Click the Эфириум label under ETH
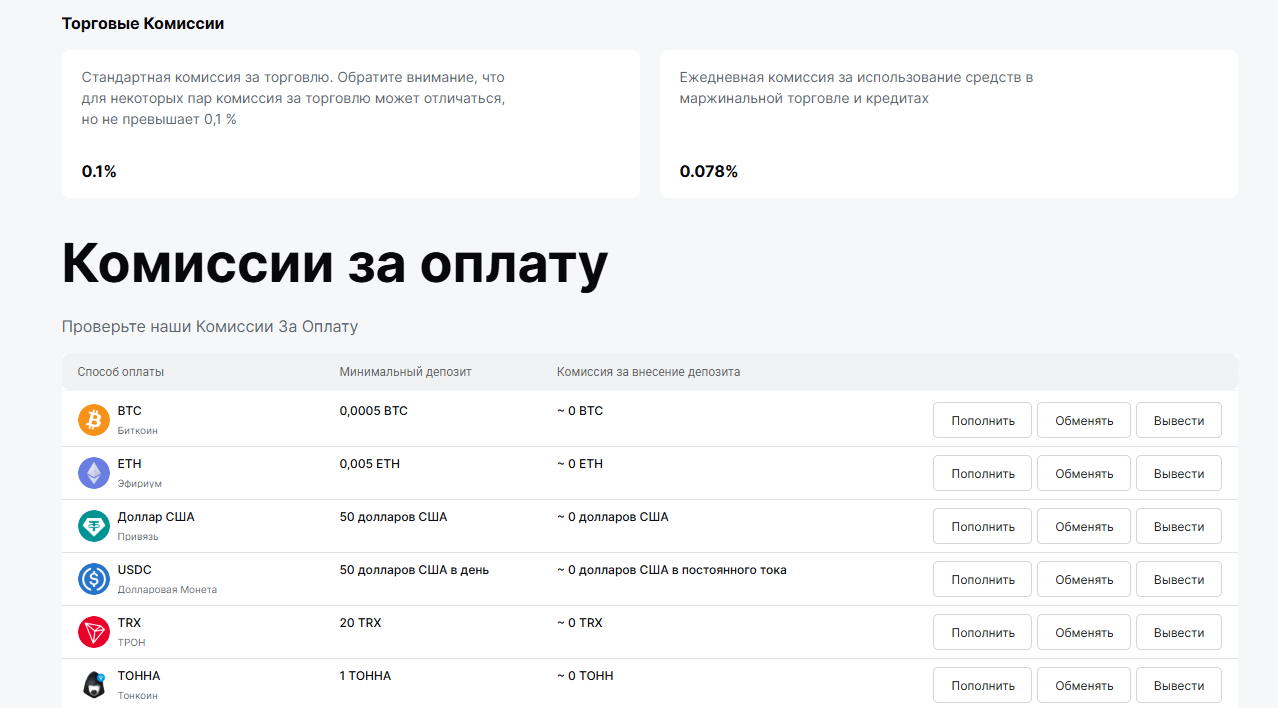 coord(140,484)
